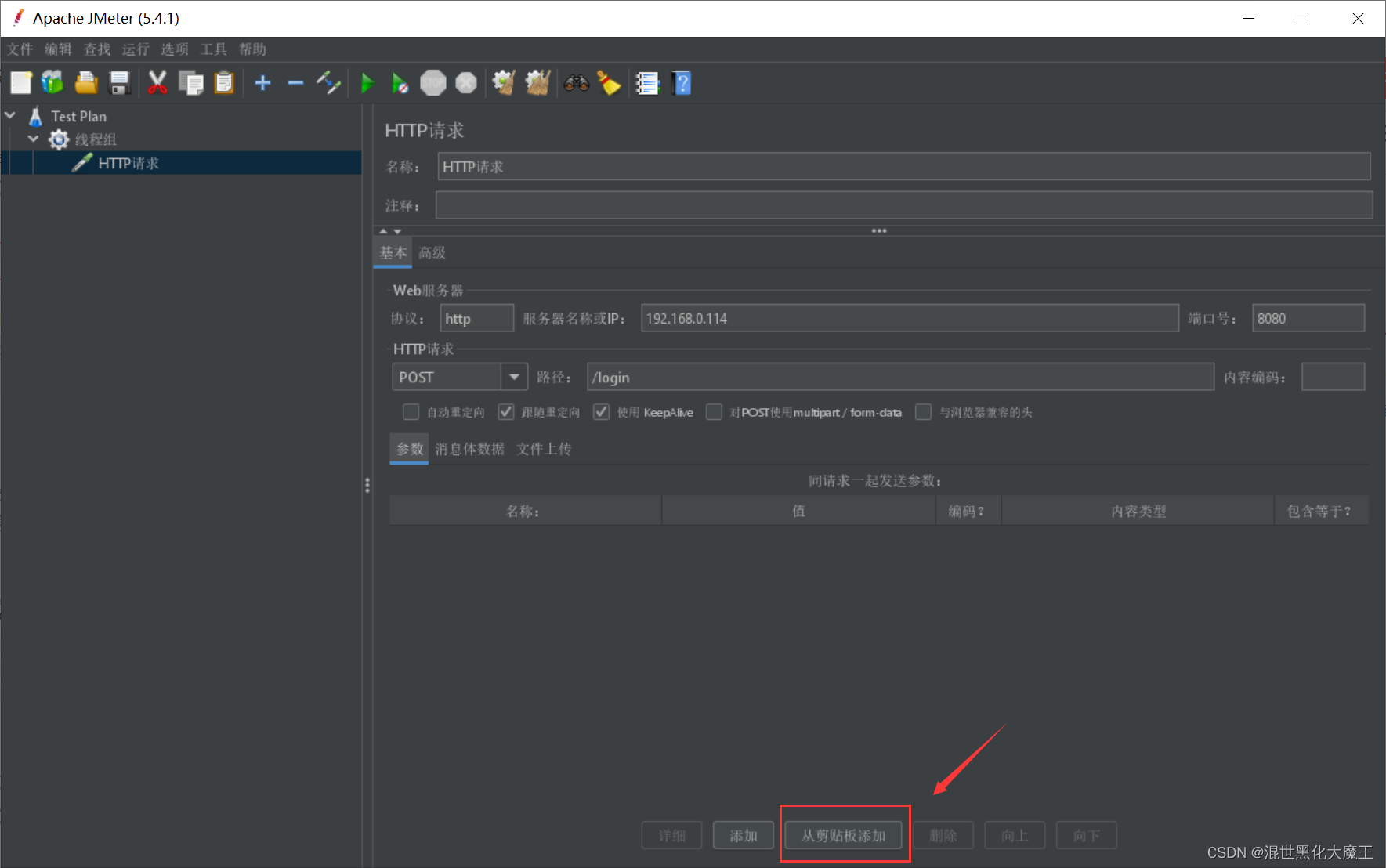Click the 名称 input field

pyautogui.click(x=903, y=166)
